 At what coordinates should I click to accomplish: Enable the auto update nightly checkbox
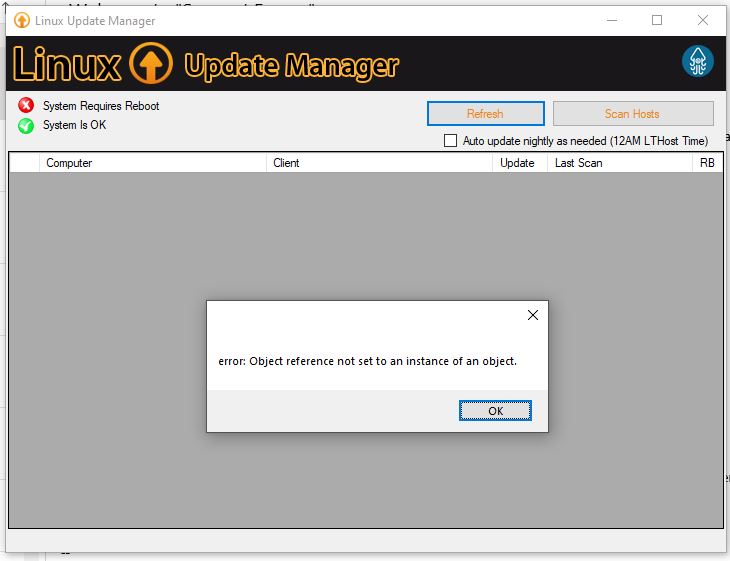450,141
